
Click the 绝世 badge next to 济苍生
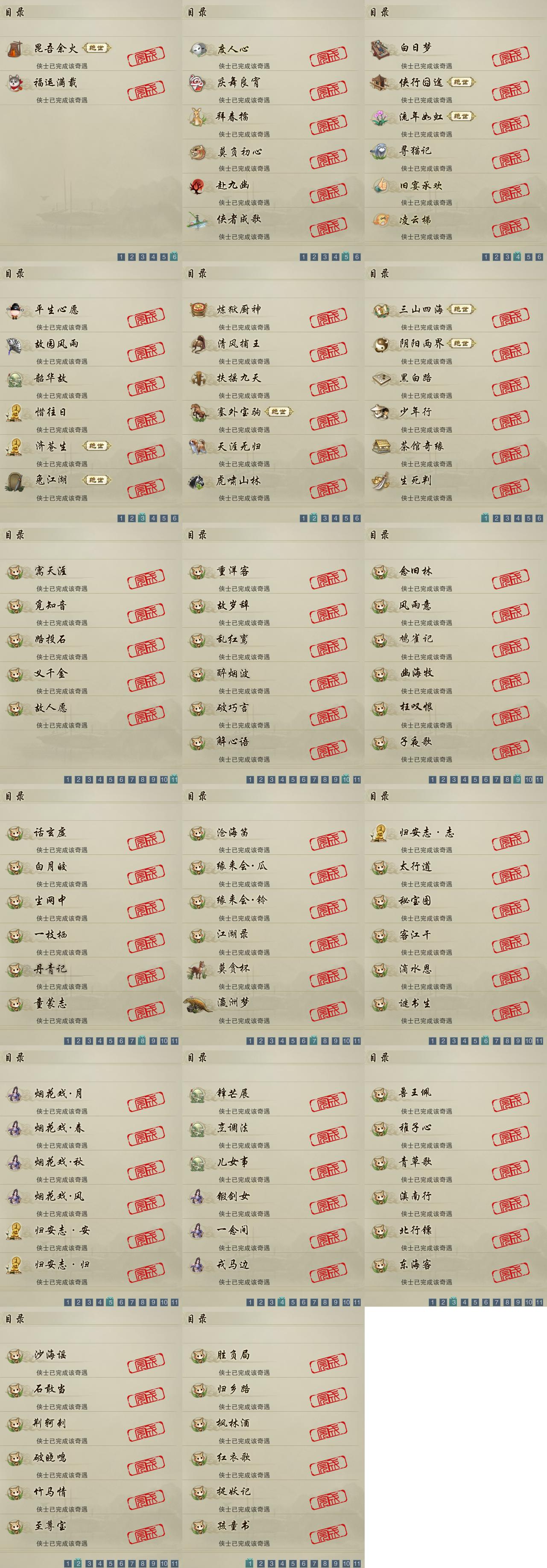tap(97, 445)
